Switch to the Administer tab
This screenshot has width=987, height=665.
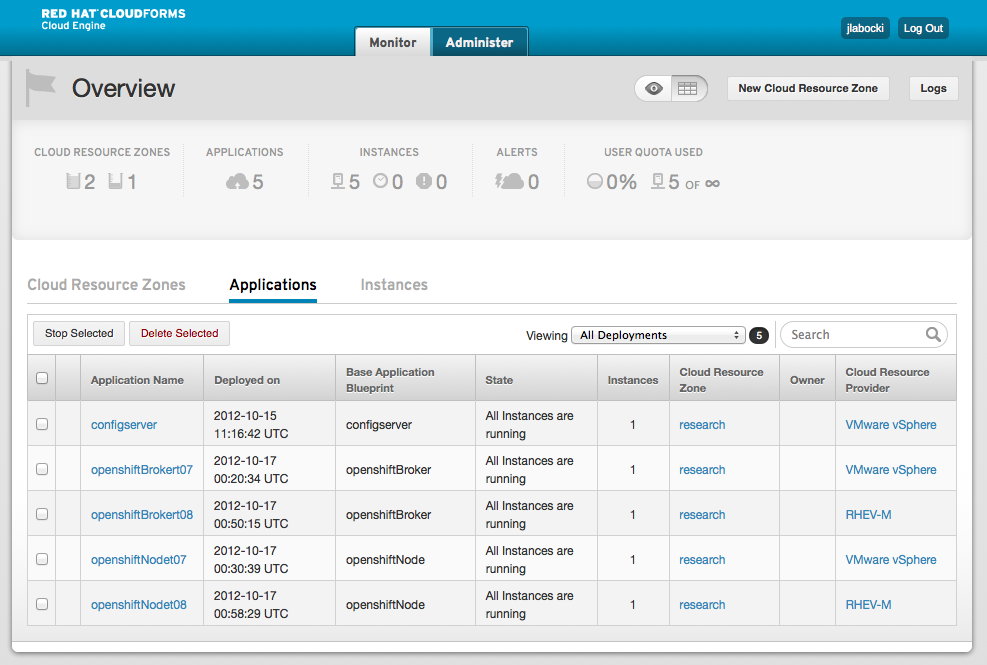coord(479,43)
